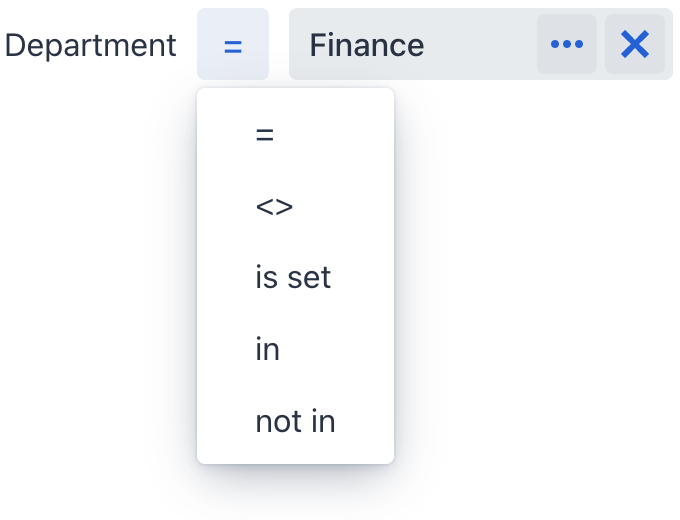This screenshot has height=520, width=680.
Task: Clear the Finance value using blue X
Action: pyautogui.click(x=635, y=44)
